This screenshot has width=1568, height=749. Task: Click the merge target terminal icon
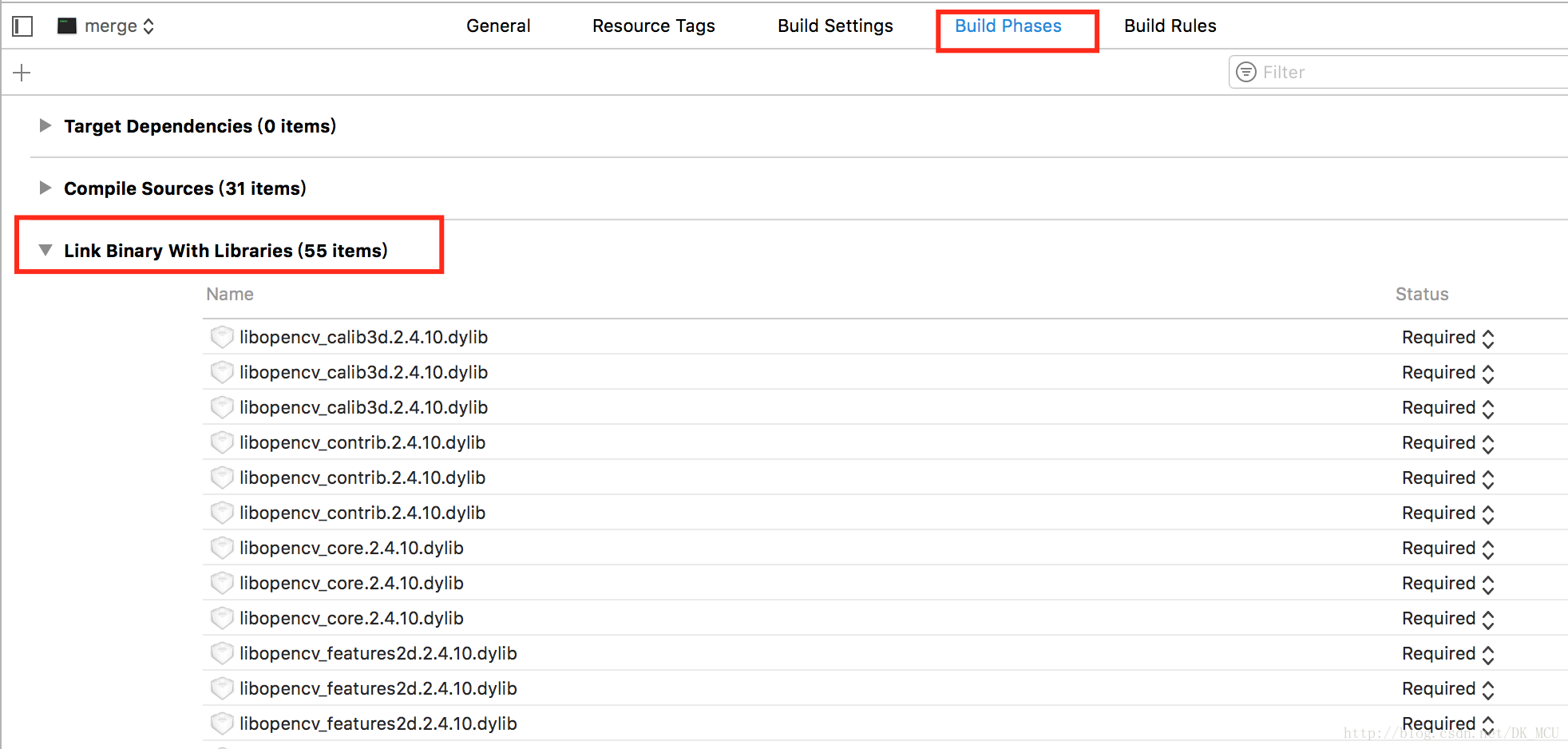click(x=67, y=26)
